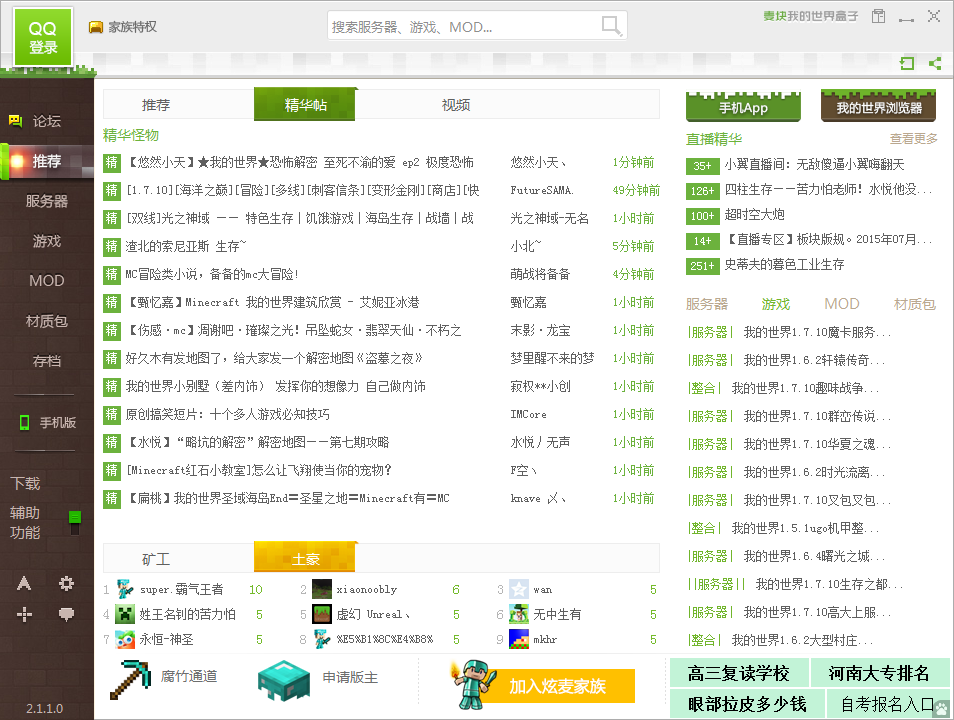Open author 光之神域-无名 profile
This screenshot has width=954, height=720.
(x=549, y=218)
